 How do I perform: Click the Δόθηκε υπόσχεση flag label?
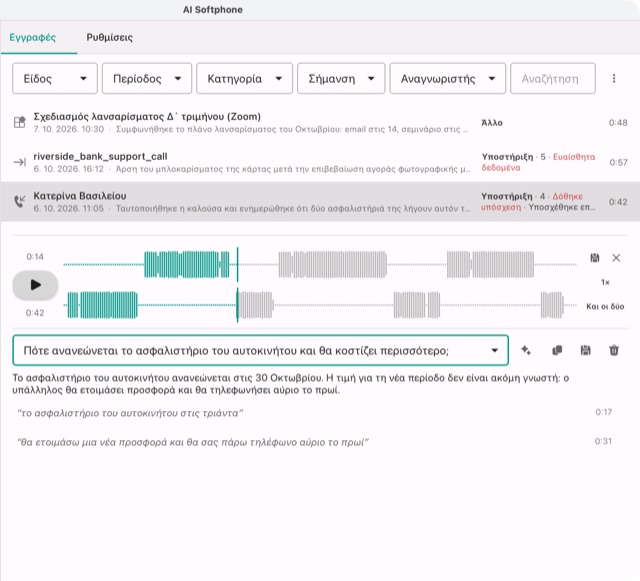pos(532,202)
